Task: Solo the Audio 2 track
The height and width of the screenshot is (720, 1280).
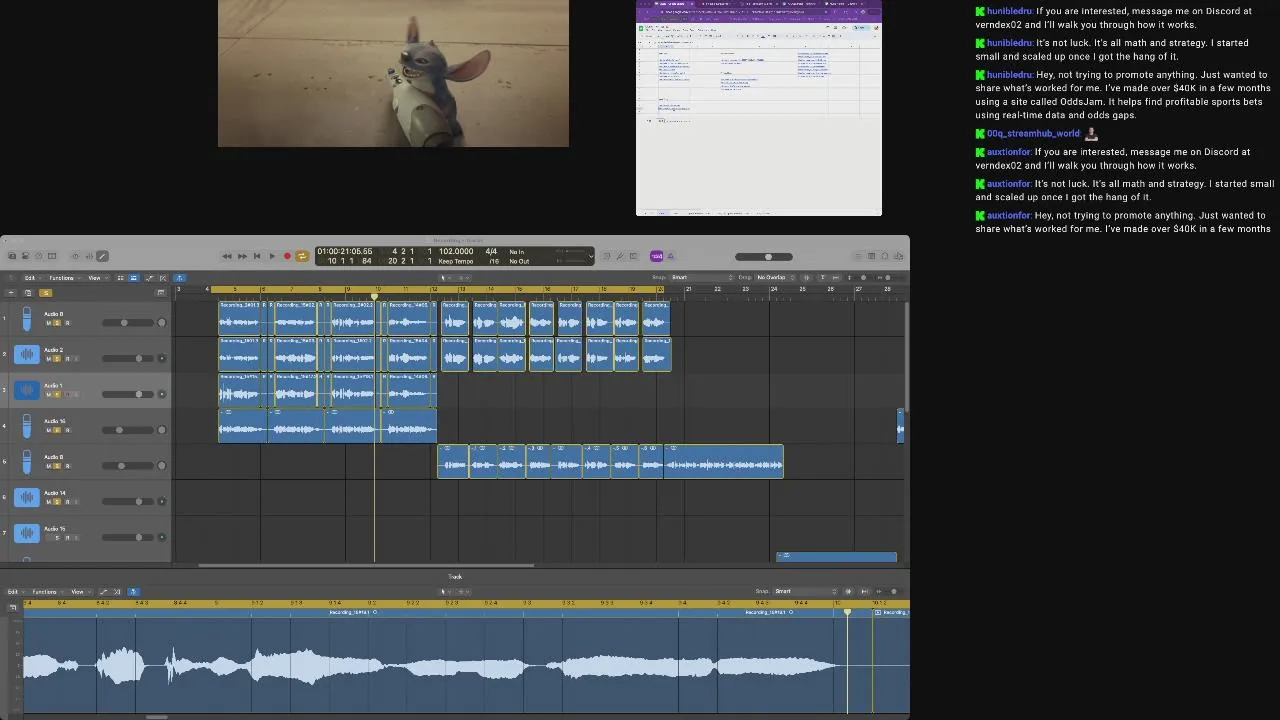Action: 57,358
